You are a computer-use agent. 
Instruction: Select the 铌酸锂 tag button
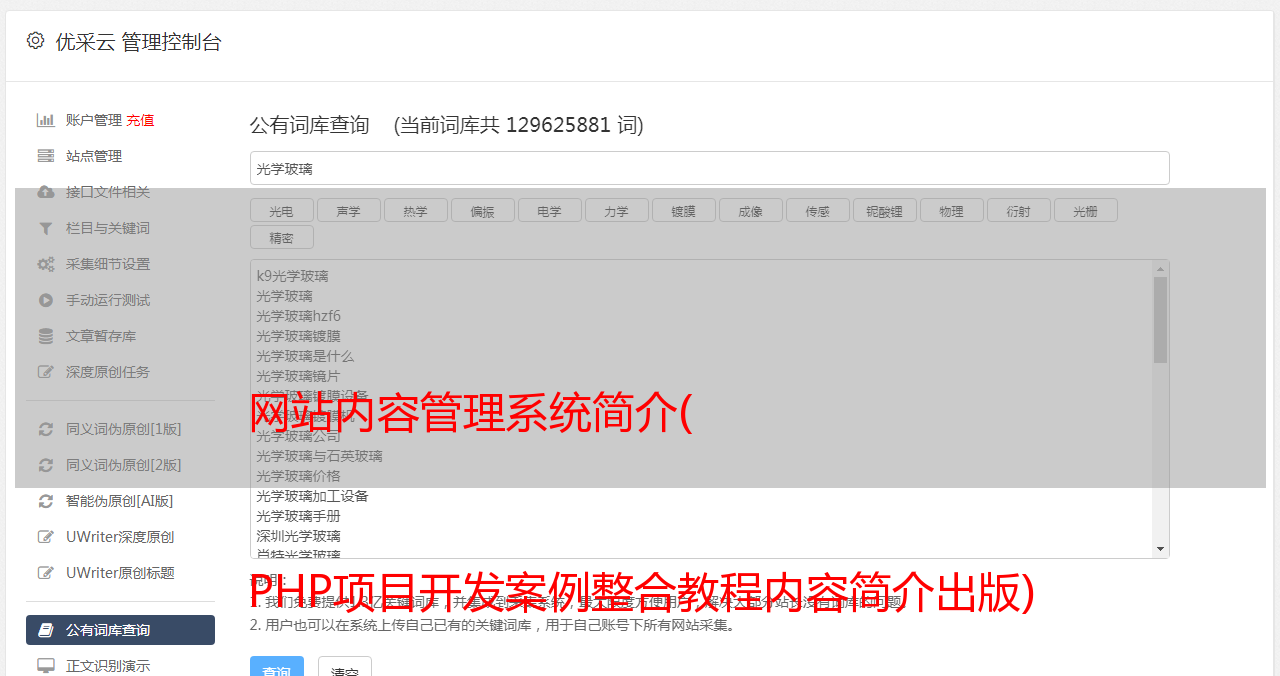tap(884, 211)
